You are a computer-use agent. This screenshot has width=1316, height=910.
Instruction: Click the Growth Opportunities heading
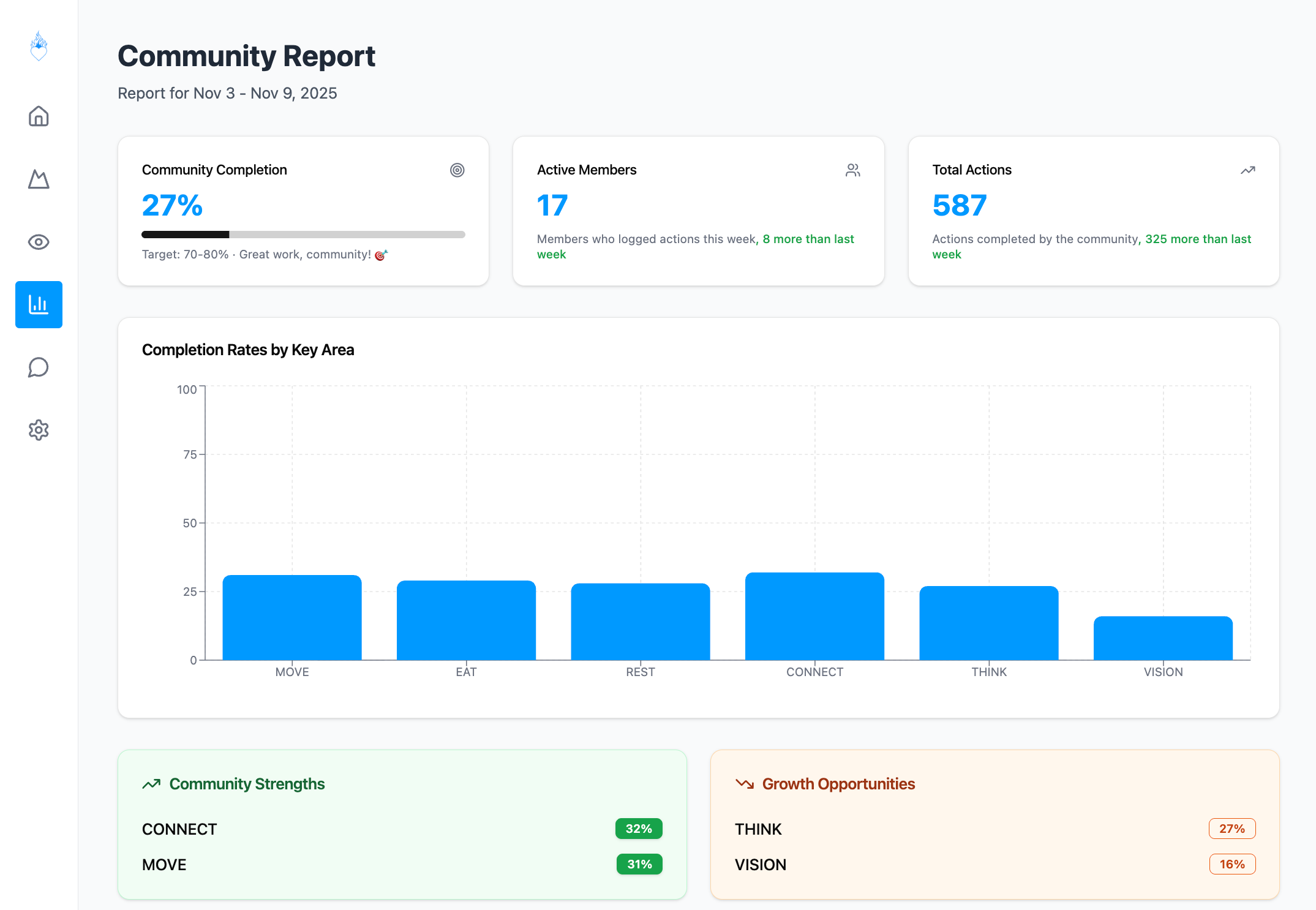pos(838,784)
